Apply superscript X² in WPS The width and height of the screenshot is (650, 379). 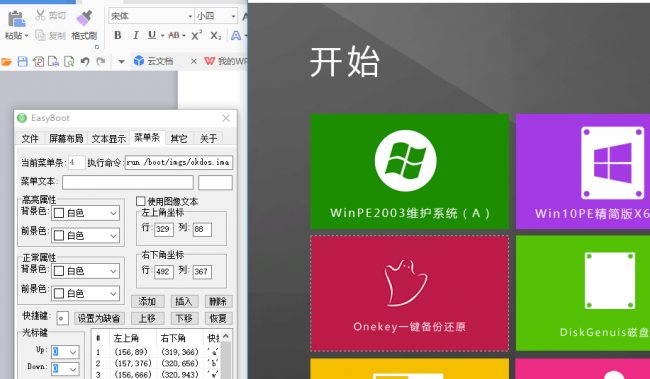196,35
